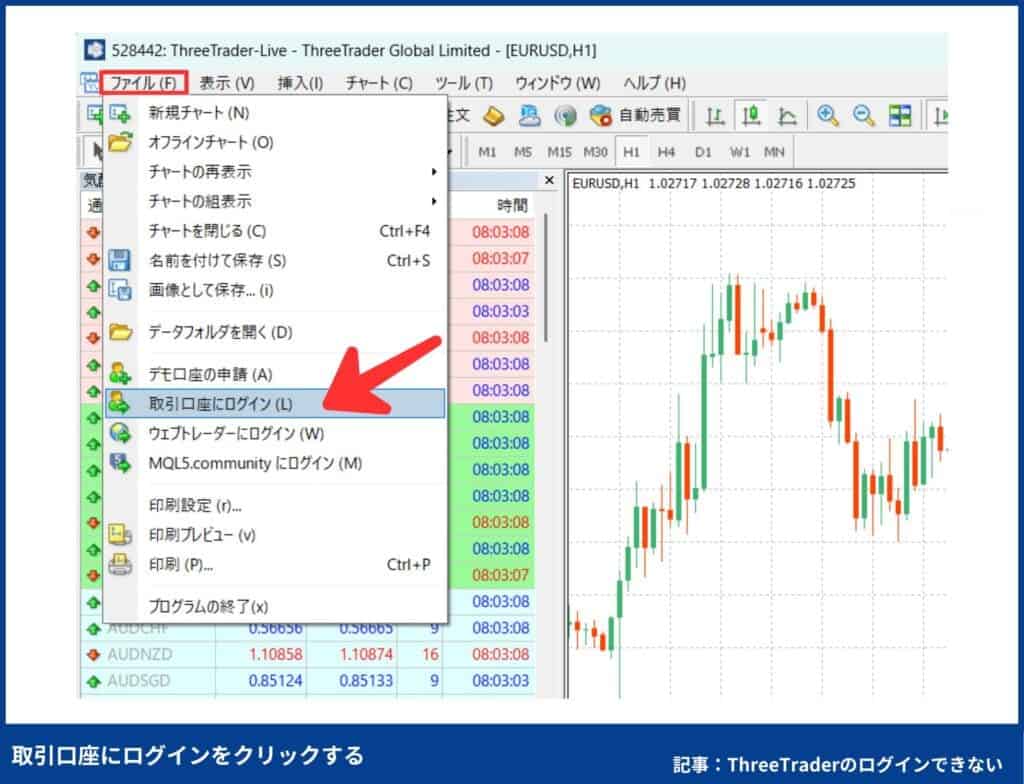This screenshot has width=1024, height=784.
Task: Open the ツール (T) menu
Action: [464, 83]
